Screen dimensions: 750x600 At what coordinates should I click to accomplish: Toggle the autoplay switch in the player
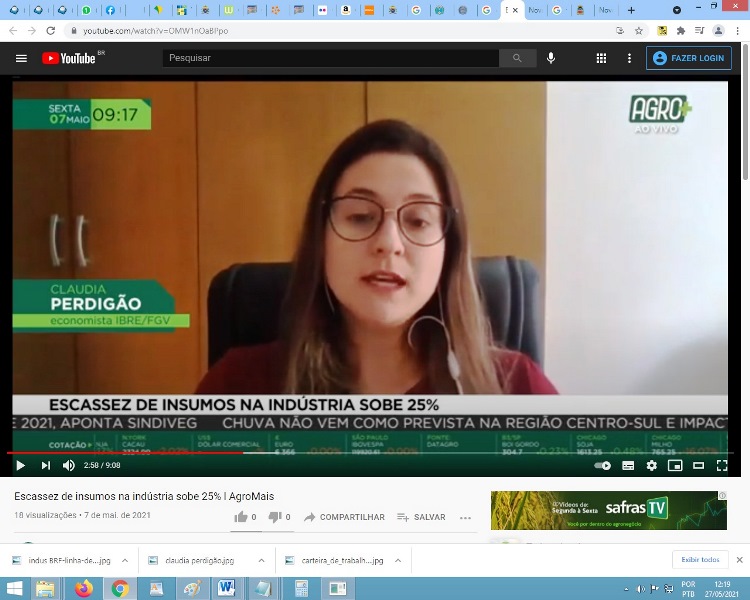603,466
